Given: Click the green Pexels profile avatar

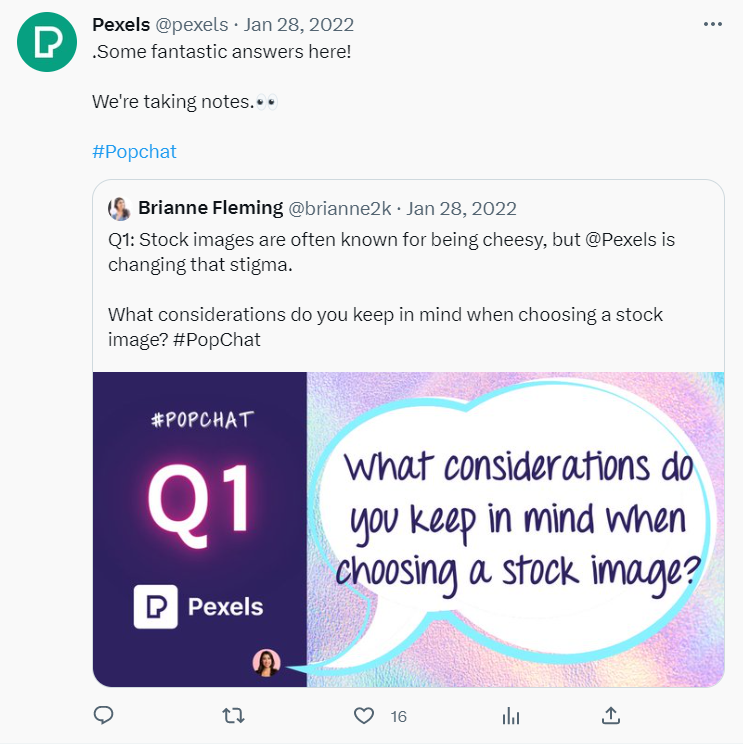Looking at the screenshot, I should 47,42.
